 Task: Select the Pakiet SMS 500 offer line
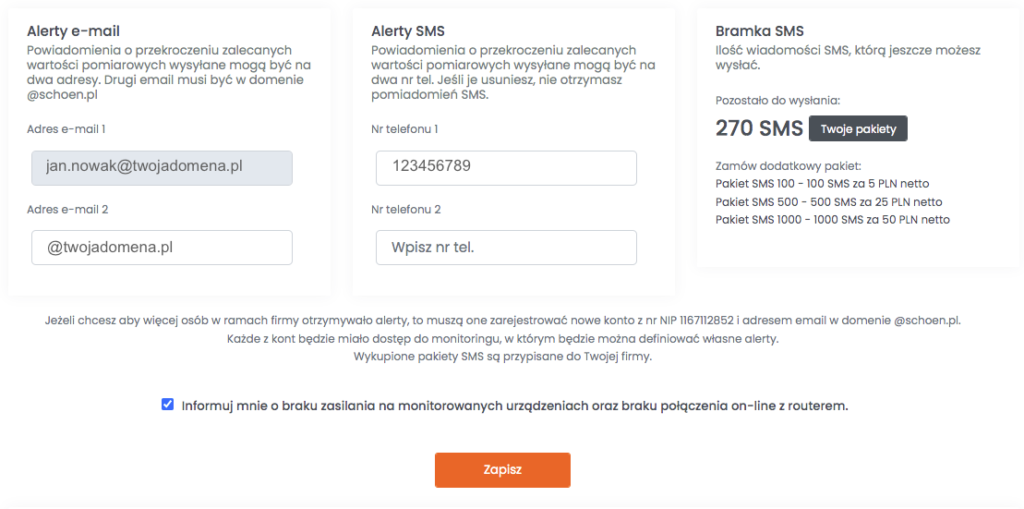tap(829, 202)
